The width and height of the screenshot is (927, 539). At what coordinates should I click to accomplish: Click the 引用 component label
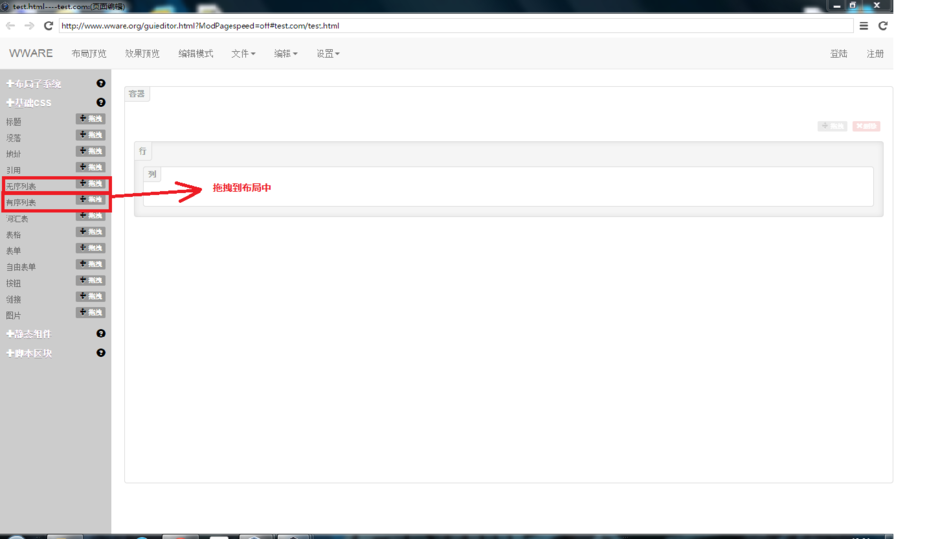coord(14,170)
